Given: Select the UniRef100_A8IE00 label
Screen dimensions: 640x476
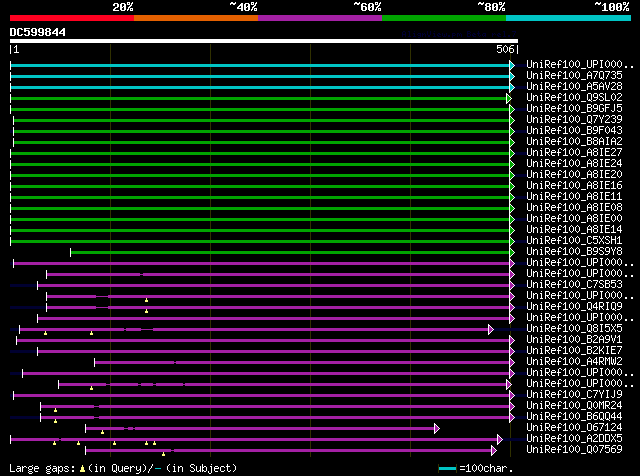Looking at the screenshot, I should [574, 219].
